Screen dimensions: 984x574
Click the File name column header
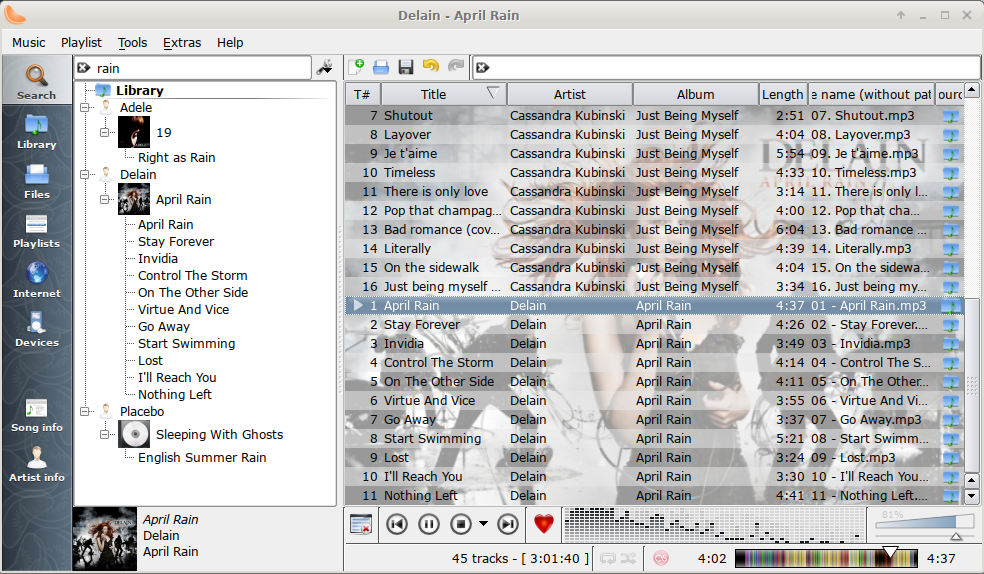pos(871,94)
